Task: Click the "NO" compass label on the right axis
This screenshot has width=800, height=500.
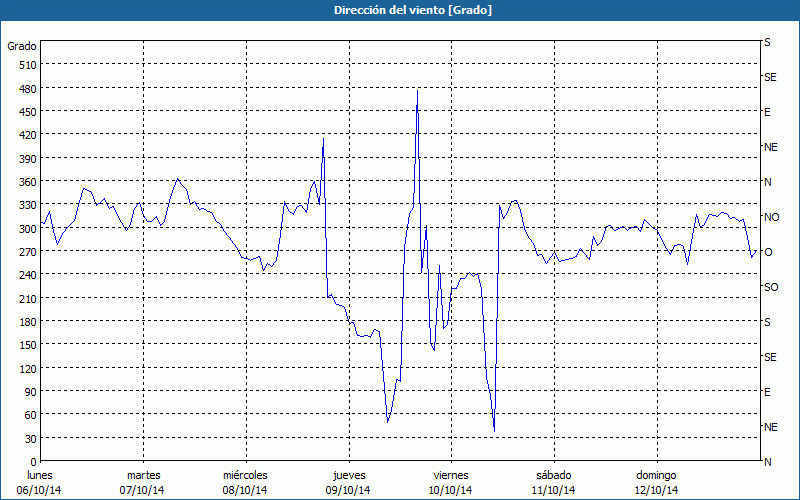Action: pyautogui.click(x=771, y=217)
